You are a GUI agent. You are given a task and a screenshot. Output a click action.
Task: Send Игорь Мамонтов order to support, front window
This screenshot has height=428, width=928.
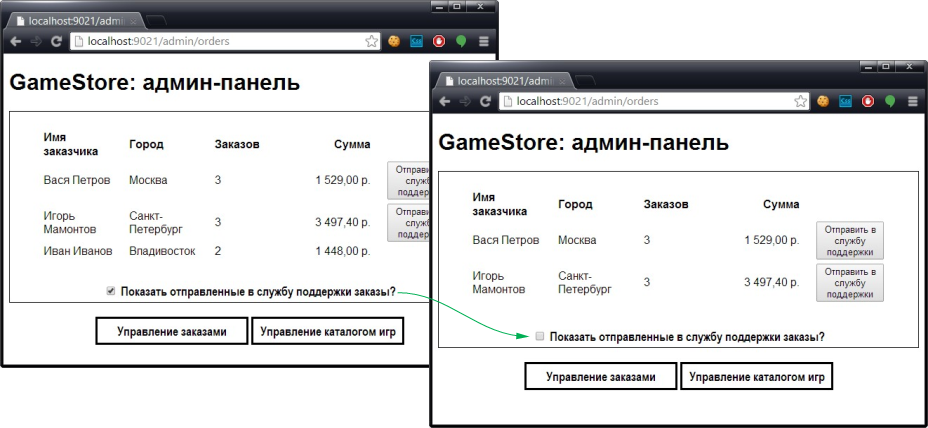click(x=850, y=283)
